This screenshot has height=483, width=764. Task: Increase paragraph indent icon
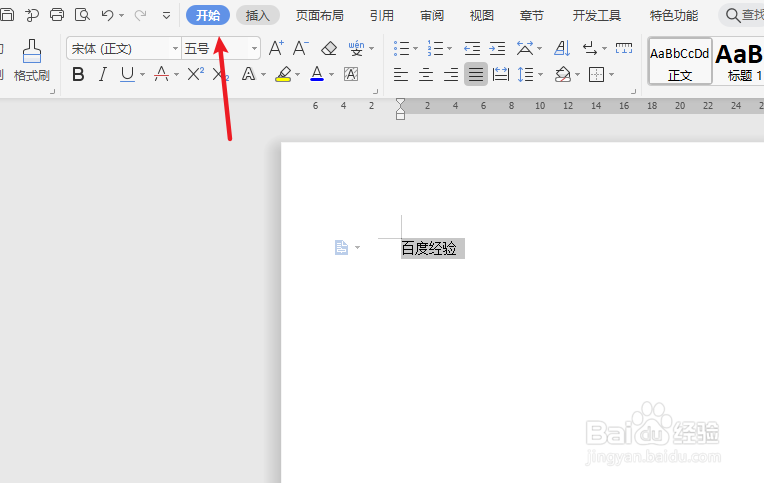[x=497, y=48]
